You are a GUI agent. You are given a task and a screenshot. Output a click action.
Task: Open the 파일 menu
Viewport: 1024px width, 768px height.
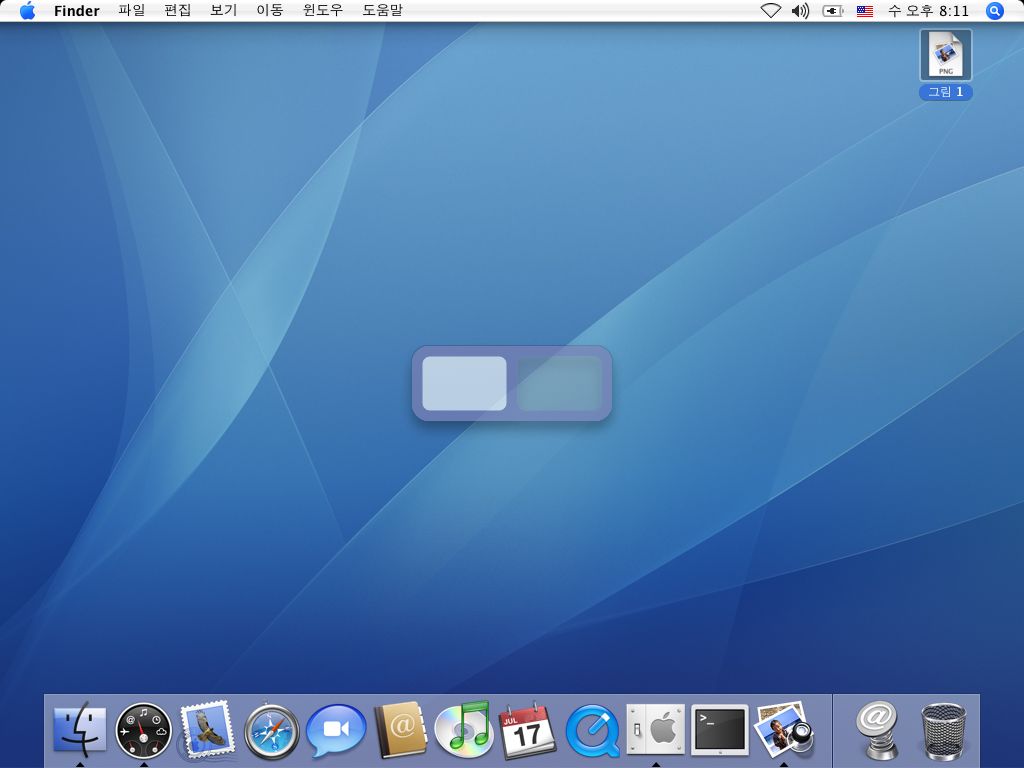click(x=131, y=11)
